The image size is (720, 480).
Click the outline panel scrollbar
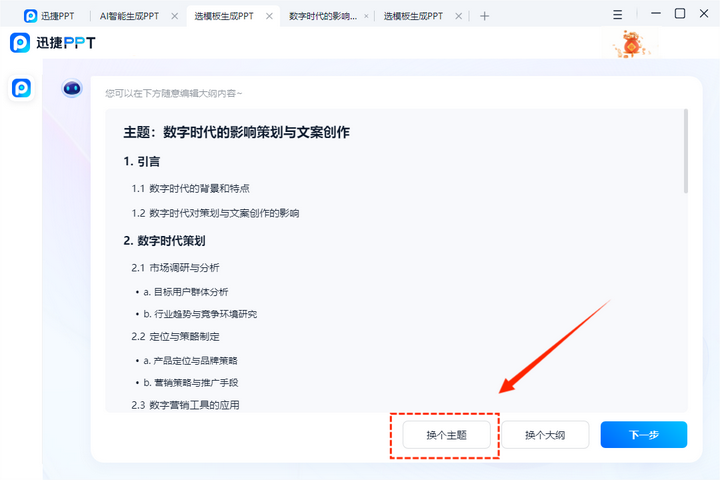click(x=686, y=151)
